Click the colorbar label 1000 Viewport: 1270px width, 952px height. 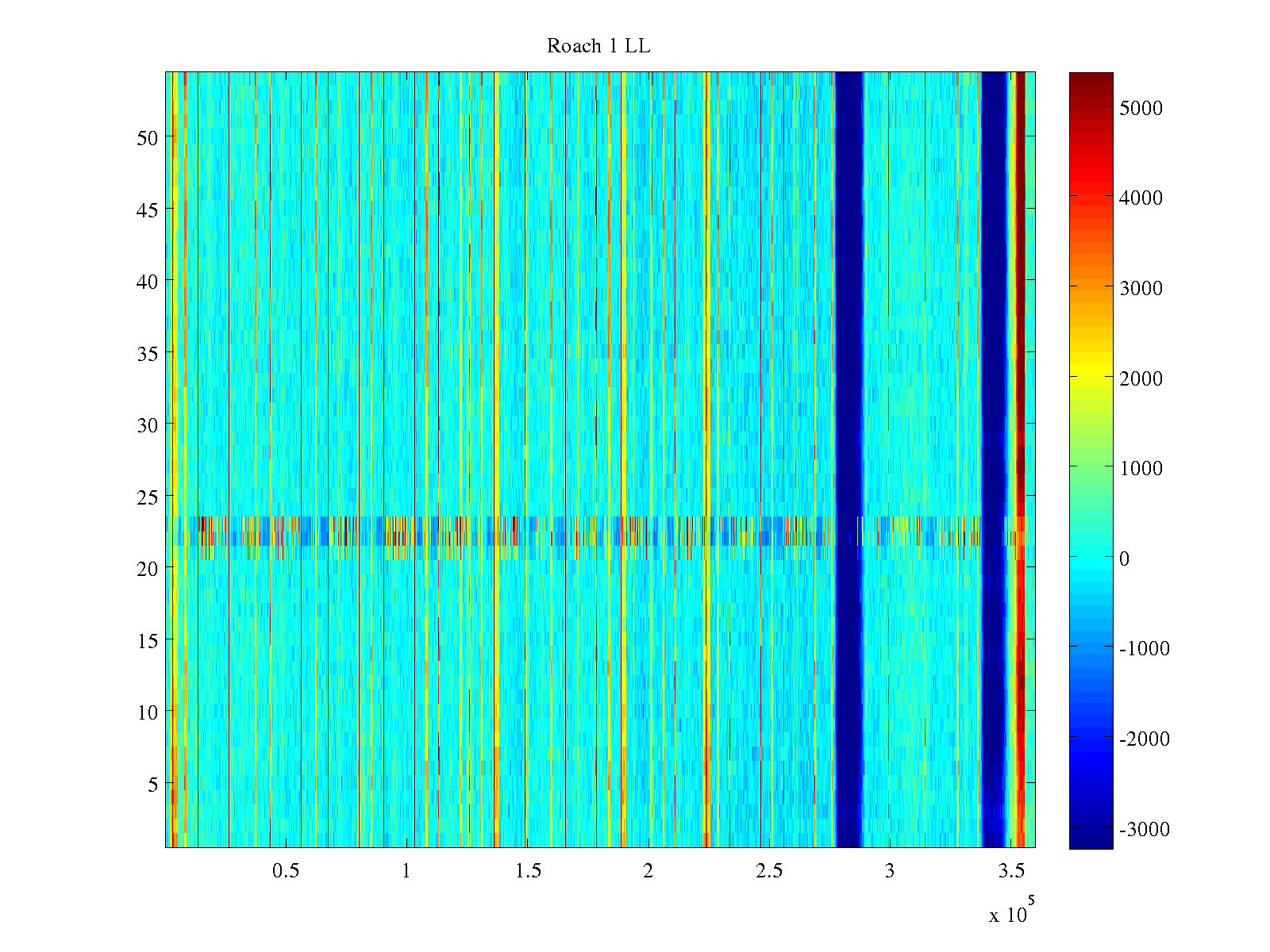1141,468
